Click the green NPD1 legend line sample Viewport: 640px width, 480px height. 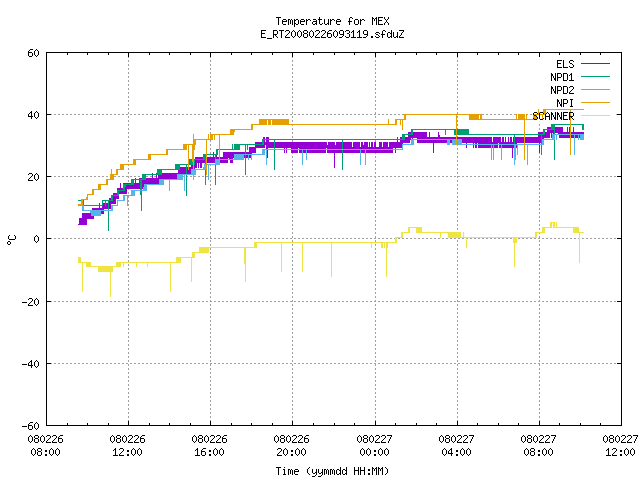click(595, 77)
